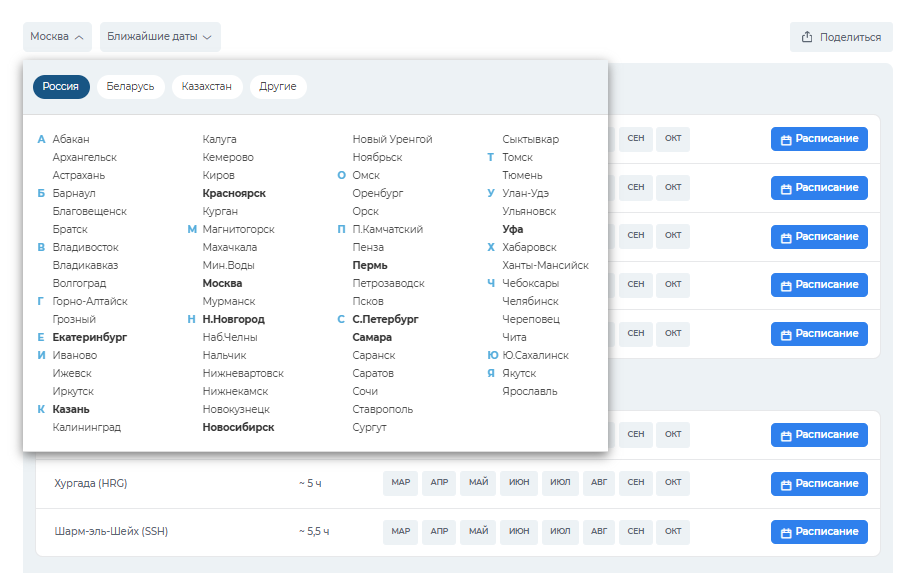Select ОКТ for Шарм-эль-Шейх (SSH)

673,532
